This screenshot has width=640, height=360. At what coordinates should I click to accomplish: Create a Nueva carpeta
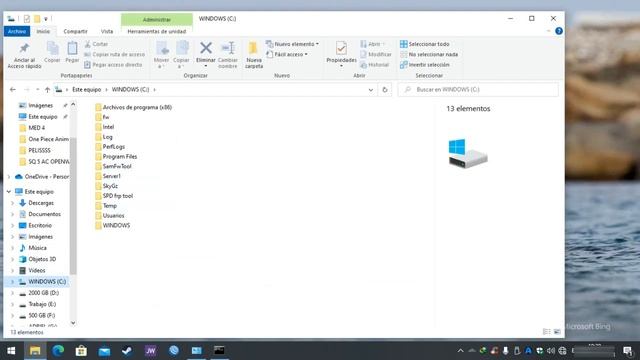[x=254, y=55]
